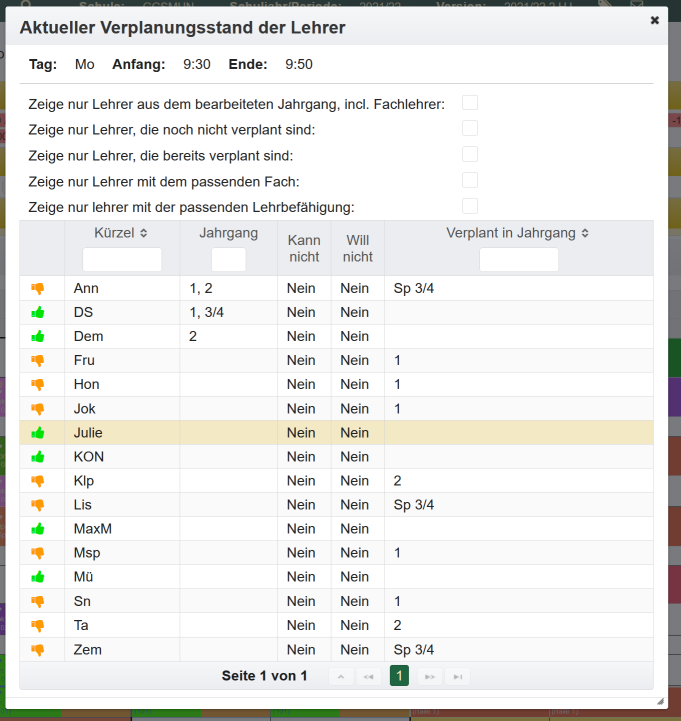Click the thumbs-down icon beside Klp
The width and height of the screenshot is (681, 721).
coord(38,481)
